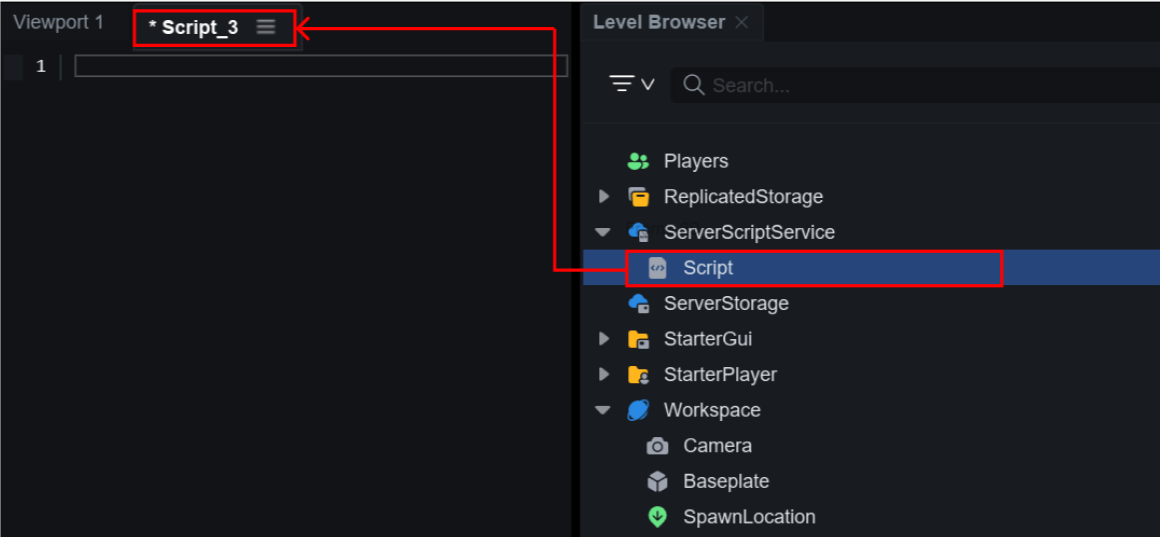Click the SpawnLocation green icon
The image size is (1160, 537).
pyautogui.click(x=657, y=517)
